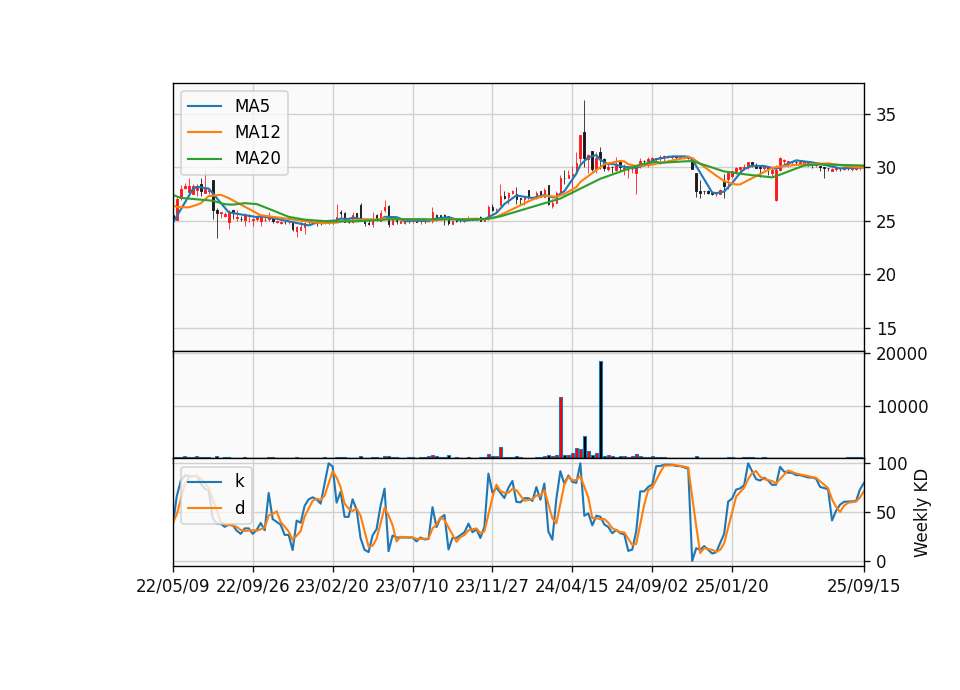Click the price axis value 25

886,222
